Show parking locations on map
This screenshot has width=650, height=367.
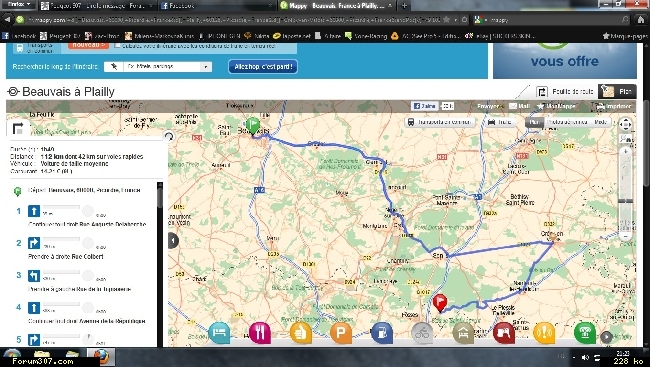point(341,333)
